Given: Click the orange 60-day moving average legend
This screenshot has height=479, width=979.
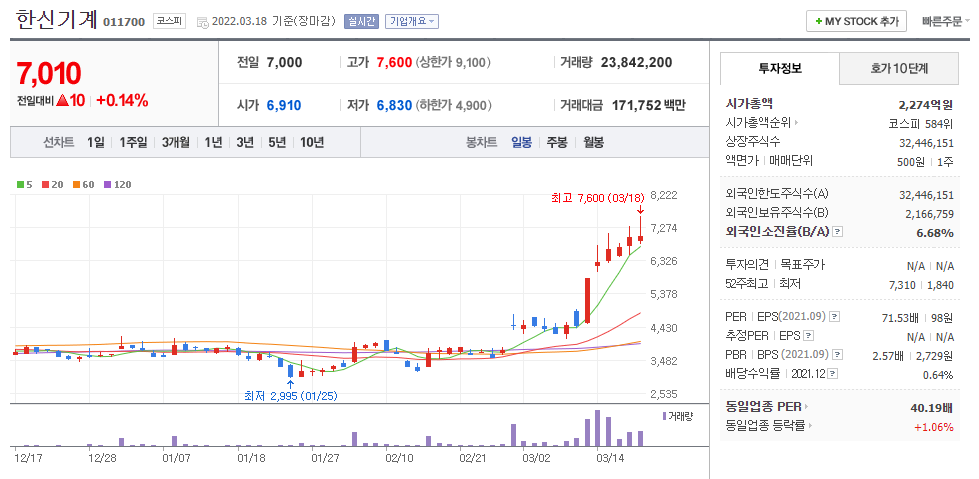Looking at the screenshot, I should [x=82, y=184].
